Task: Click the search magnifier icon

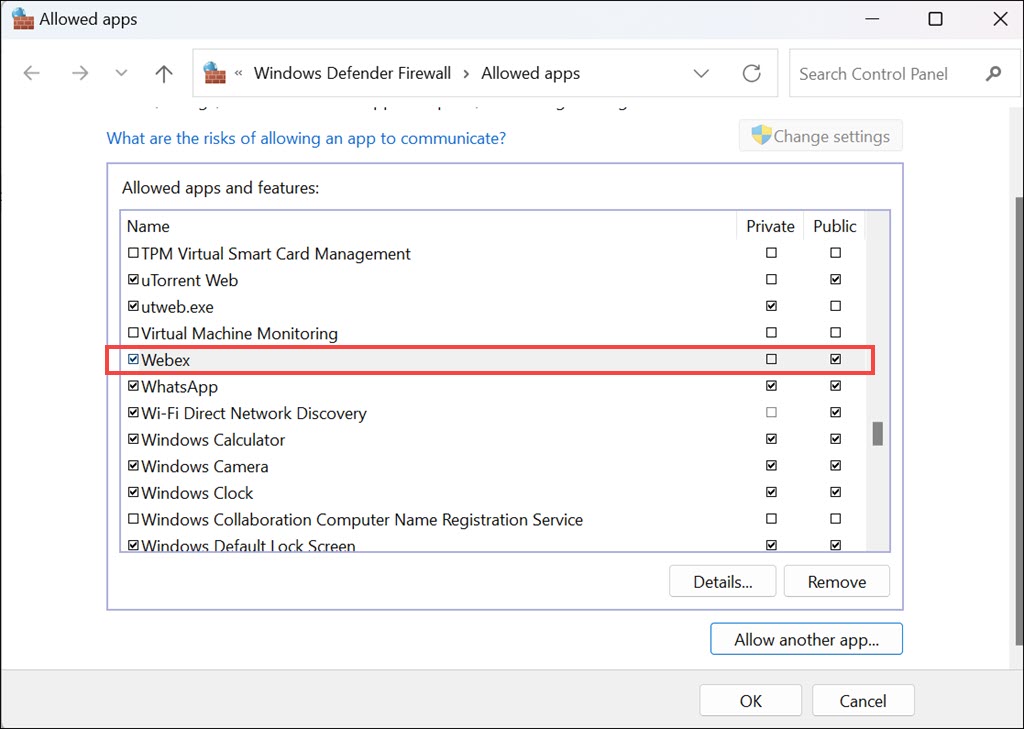Action: point(993,73)
